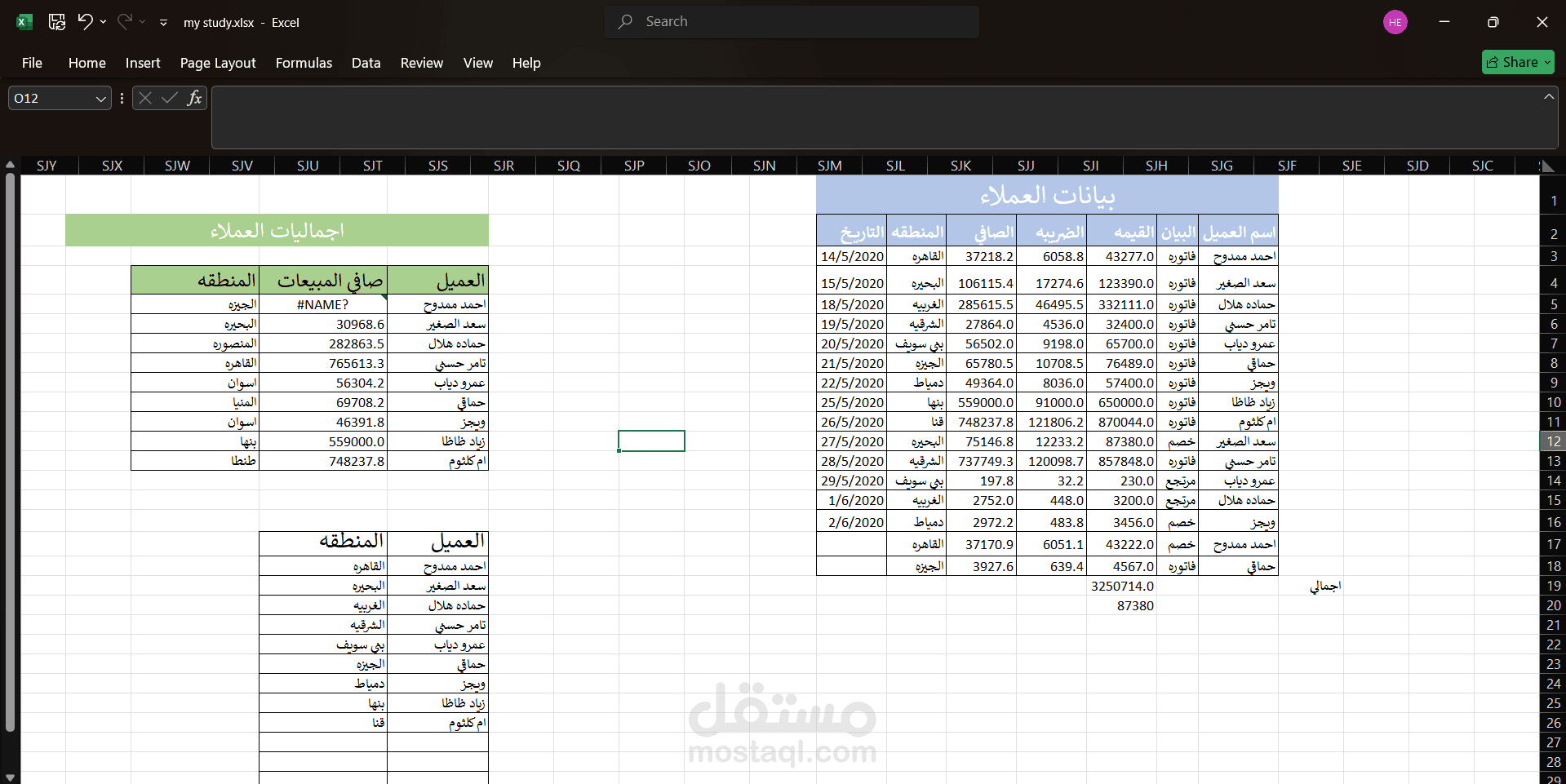Screen dimensions: 1566x784
Task: Open Customize Quick Access Toolbar dropdown
Action: (x=163, y=23)
